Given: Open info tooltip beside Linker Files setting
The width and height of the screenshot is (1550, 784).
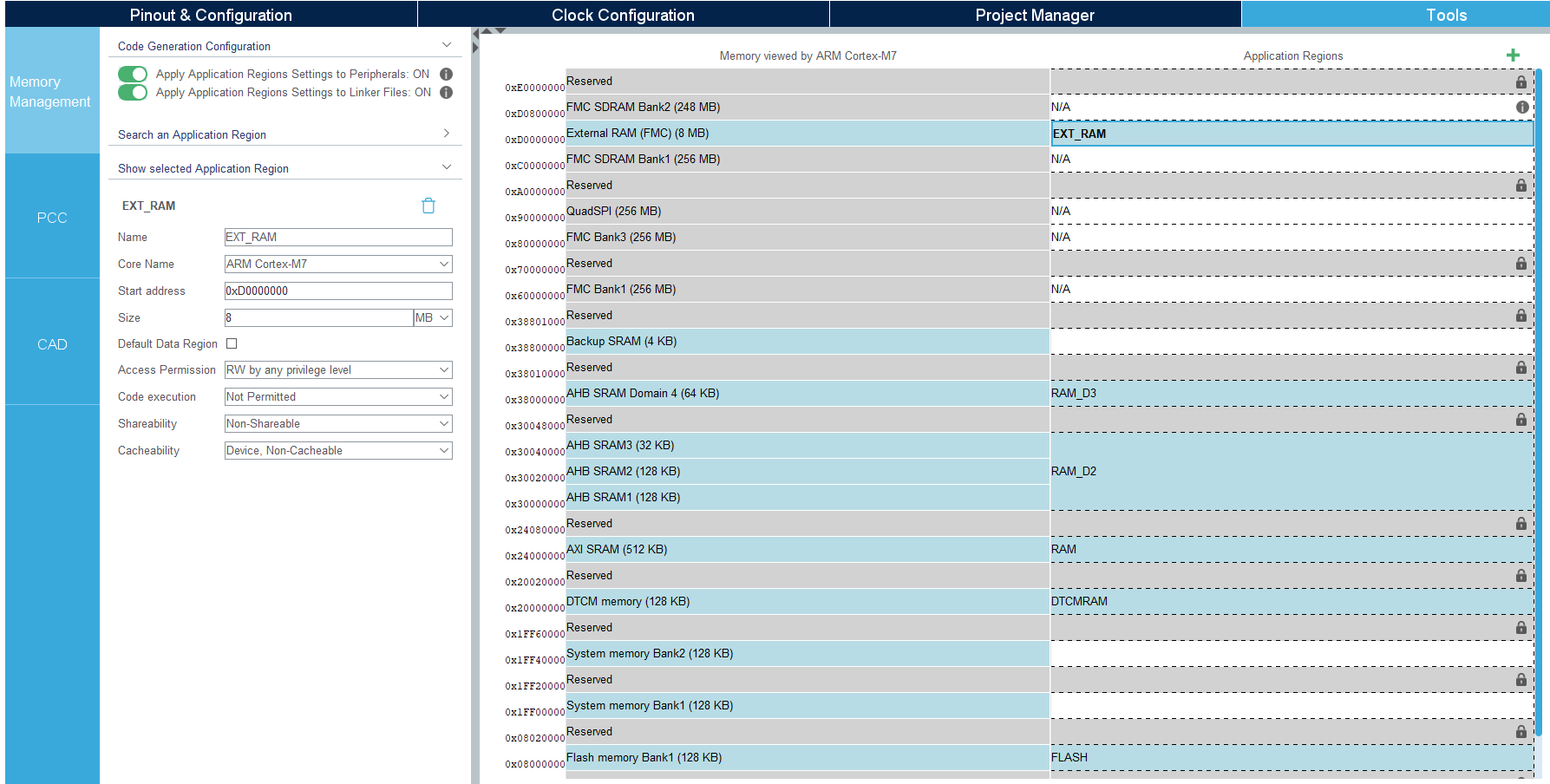Looking at the screenshot, I should [x=446, y=92].
